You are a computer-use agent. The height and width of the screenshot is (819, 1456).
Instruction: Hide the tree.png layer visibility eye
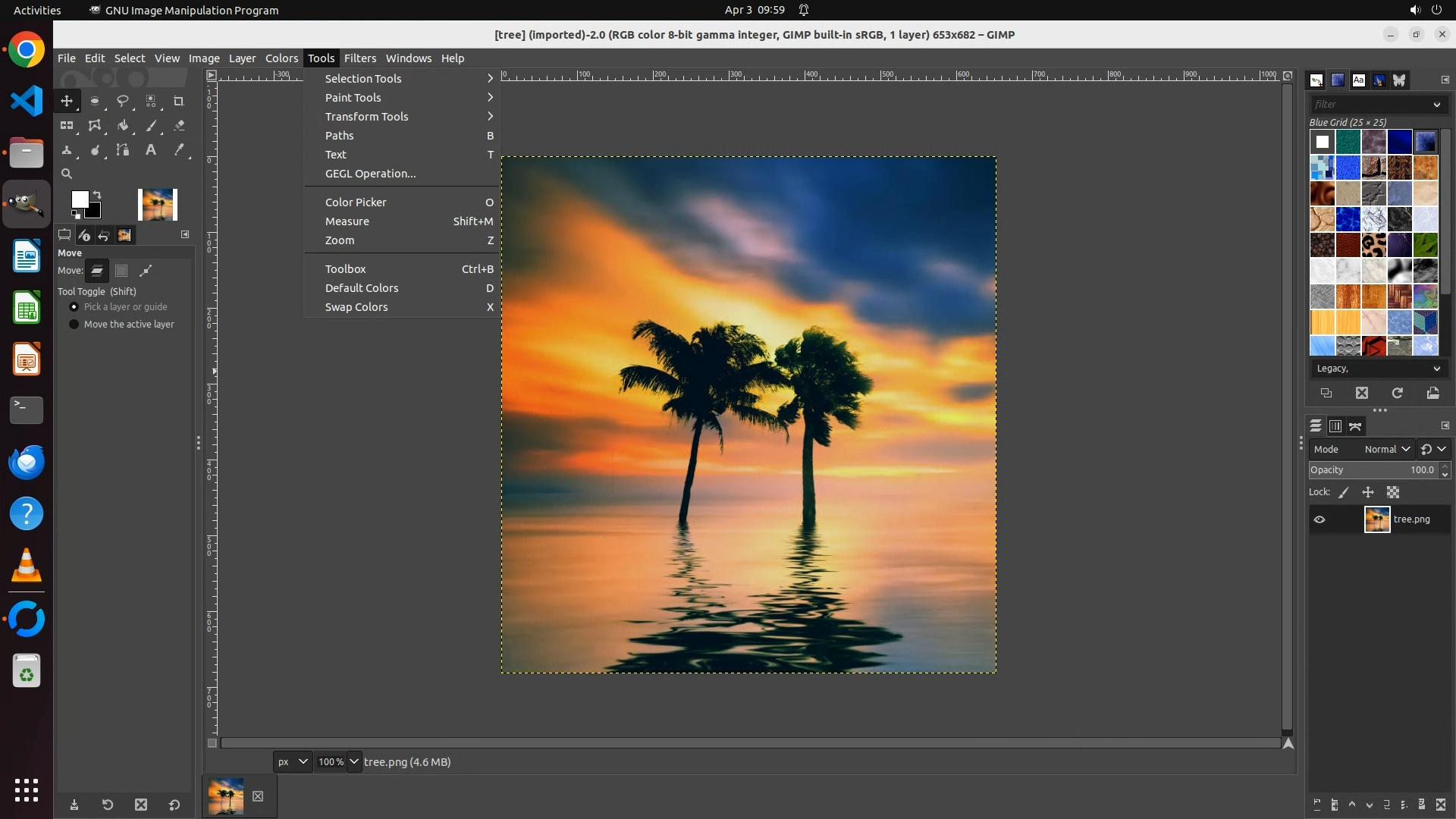pos(1319,519)
